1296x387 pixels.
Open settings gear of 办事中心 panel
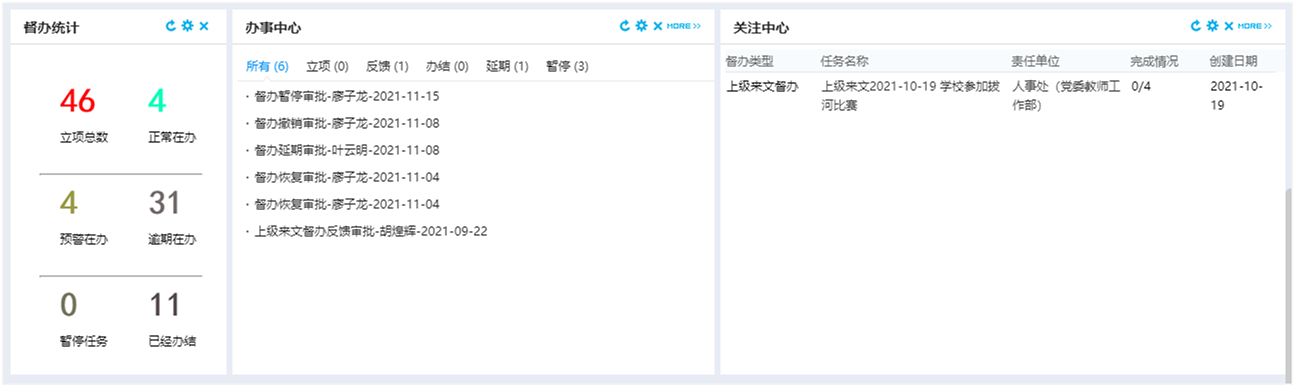pyautogui.click(x=641, y=26)
